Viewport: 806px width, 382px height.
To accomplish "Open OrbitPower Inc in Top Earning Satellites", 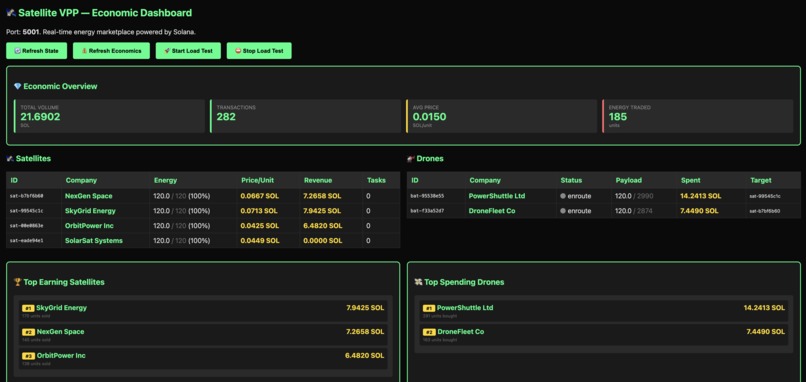I will 203,358.
